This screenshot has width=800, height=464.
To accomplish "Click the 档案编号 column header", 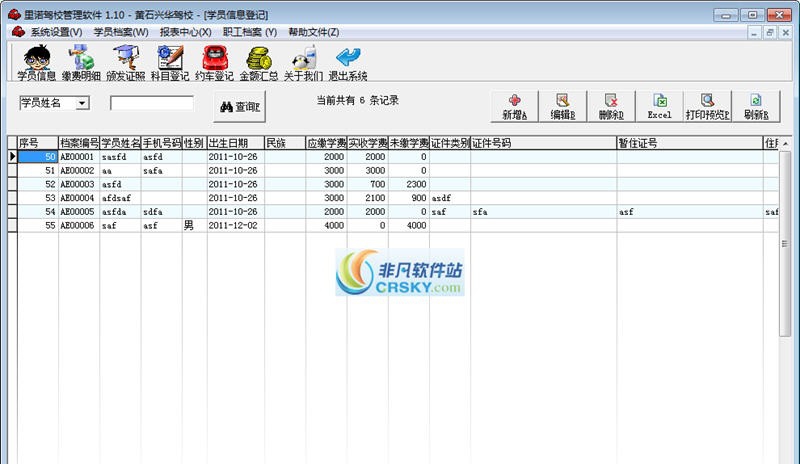I will click(79, 143).
